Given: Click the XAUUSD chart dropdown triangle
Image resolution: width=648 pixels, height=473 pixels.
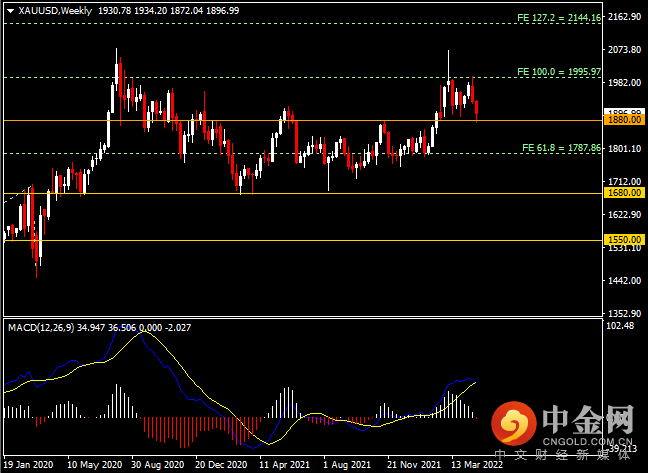Looking at the screenshot, I should point(10,11).
